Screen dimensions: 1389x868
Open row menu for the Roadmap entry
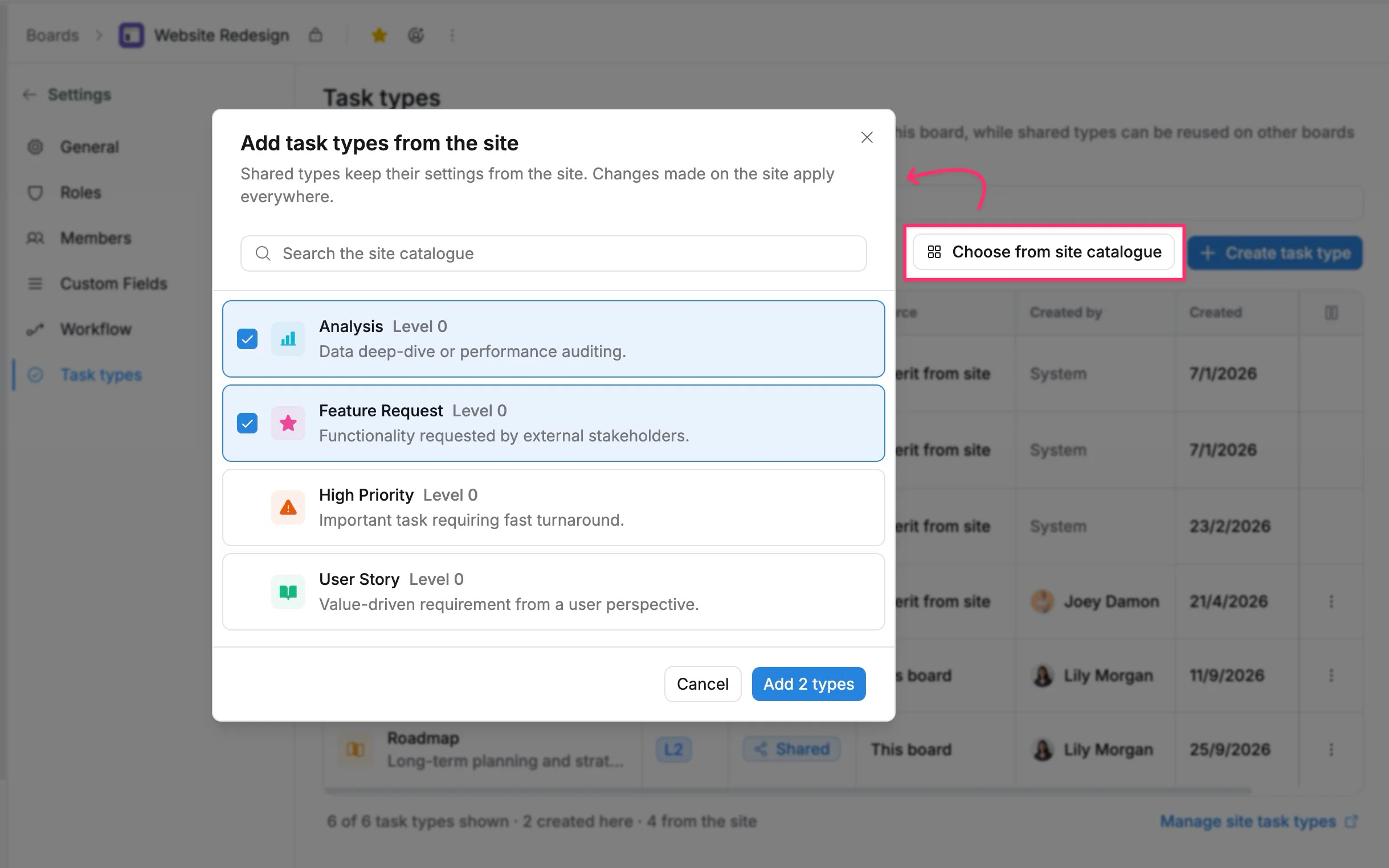coord(1330,749)
